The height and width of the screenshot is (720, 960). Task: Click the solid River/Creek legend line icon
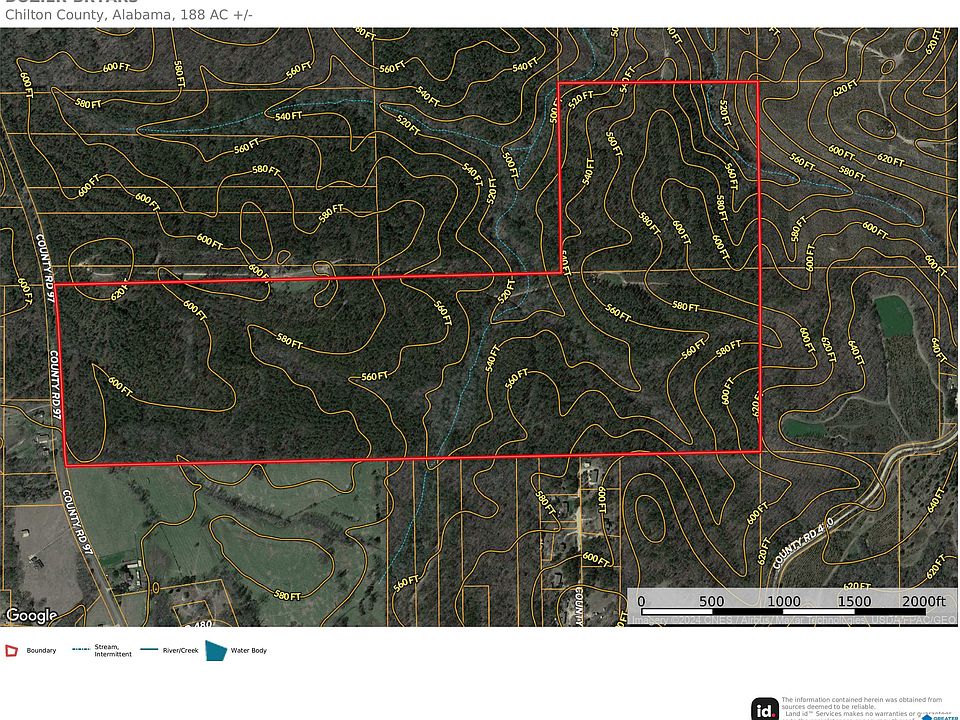pyautogui.click(x=149, y=650)
